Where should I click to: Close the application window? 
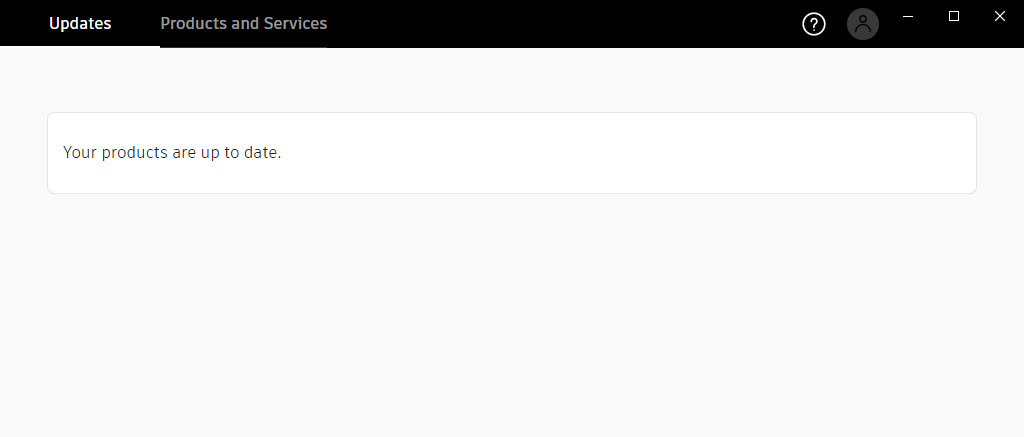pos(1000,17)
